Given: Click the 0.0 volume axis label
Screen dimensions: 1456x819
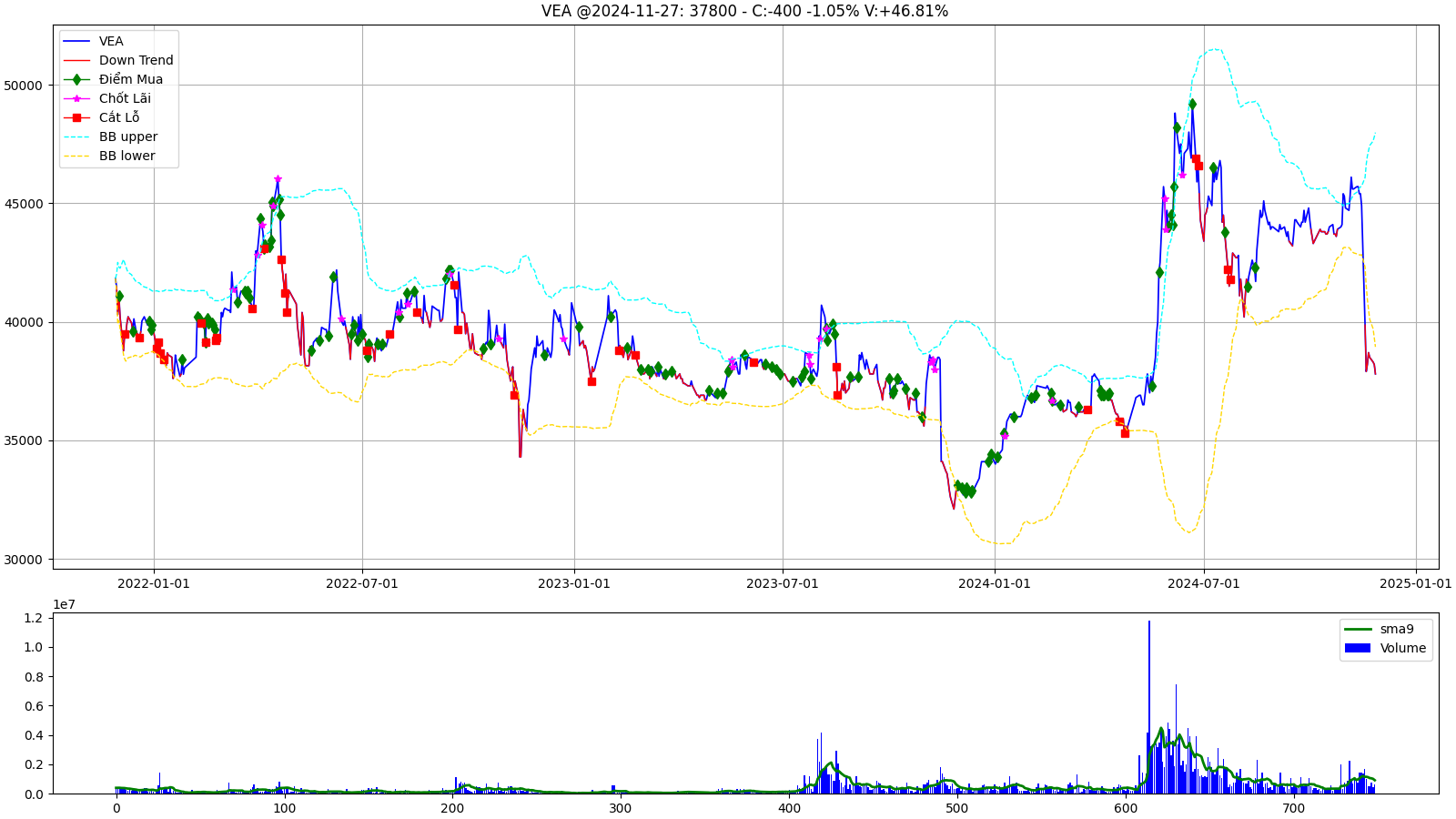Looking at the screenshot, I should (34, 794).
